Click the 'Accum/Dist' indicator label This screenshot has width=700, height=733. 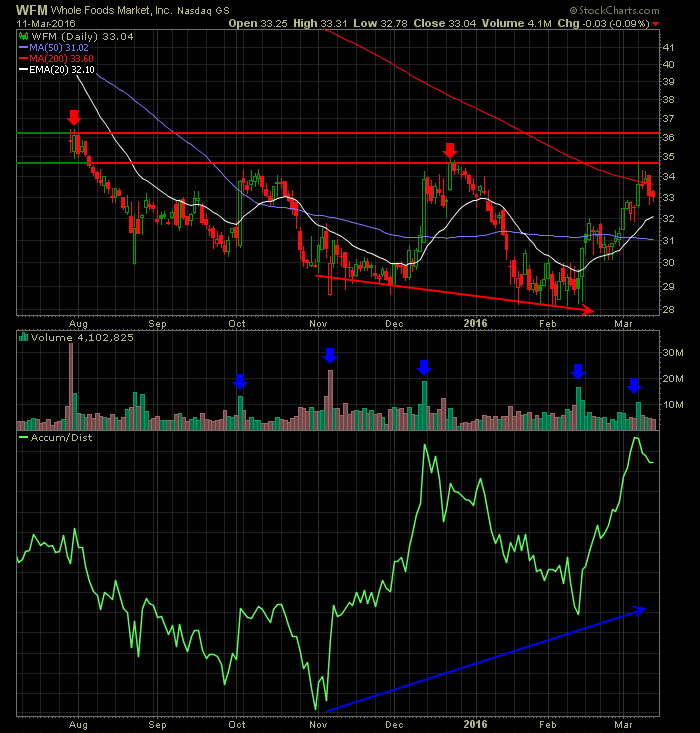pyautogui.click(x=61, y=438)
